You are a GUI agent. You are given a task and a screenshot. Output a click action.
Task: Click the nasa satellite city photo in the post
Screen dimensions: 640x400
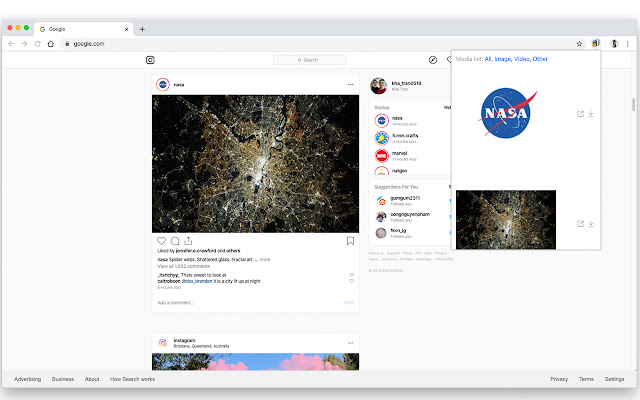256,164
